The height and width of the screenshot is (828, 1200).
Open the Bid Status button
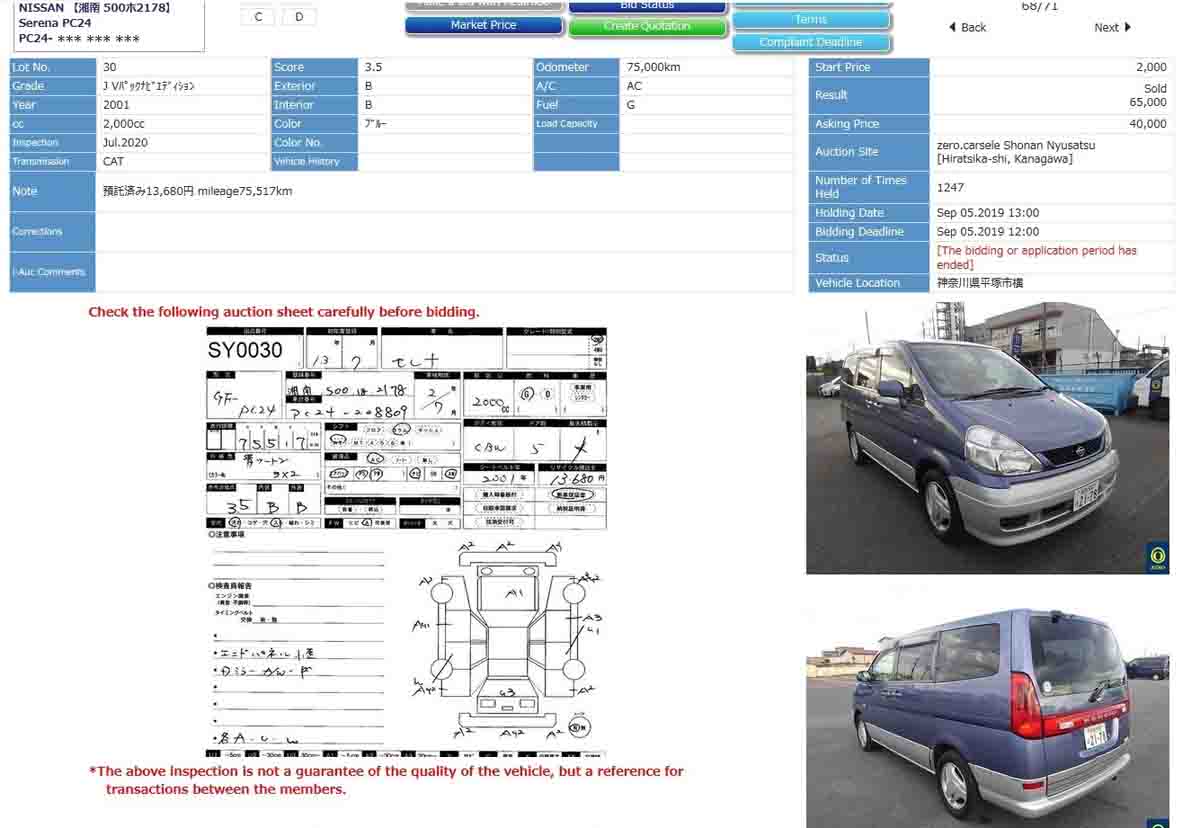[x=647, y=5]
